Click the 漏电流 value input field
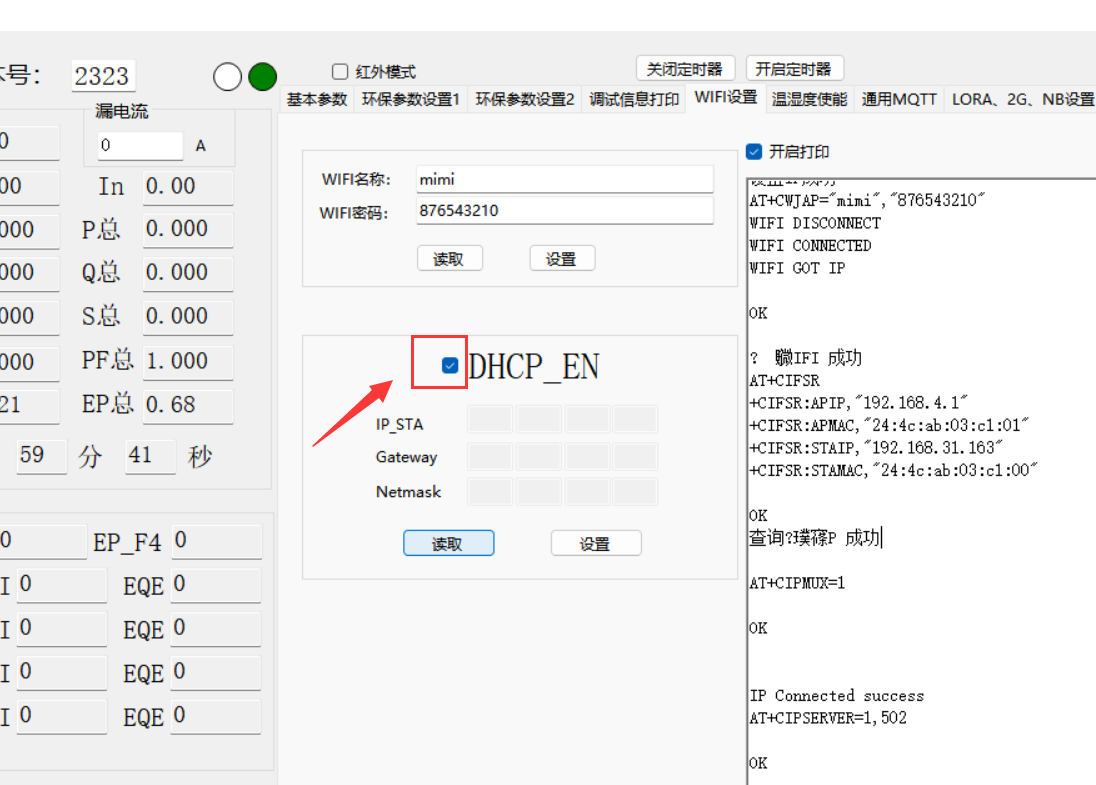Screen dimensions: 1096x785 coord(140,146)
